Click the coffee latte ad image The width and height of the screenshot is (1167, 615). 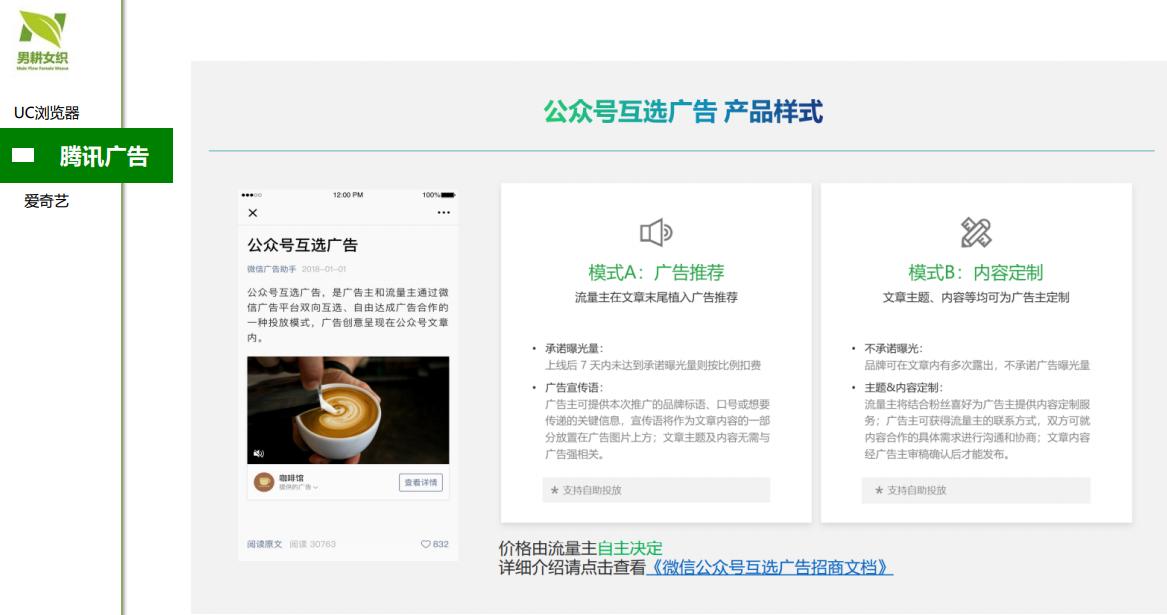pyautogui.click(x=348, y=410)
